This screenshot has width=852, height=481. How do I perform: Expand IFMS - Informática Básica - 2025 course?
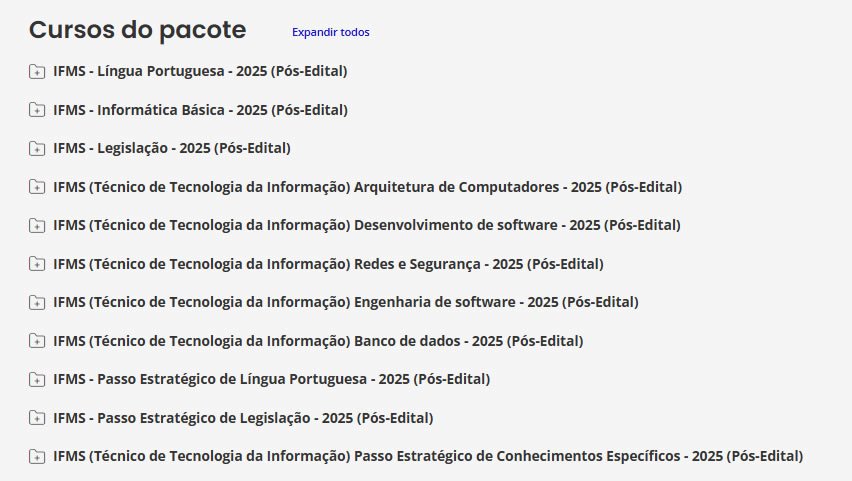(200, 110)
